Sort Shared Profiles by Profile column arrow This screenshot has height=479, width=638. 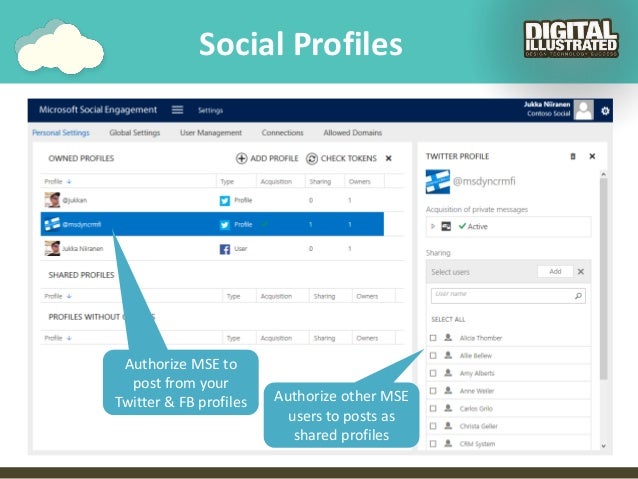[69, 296]
